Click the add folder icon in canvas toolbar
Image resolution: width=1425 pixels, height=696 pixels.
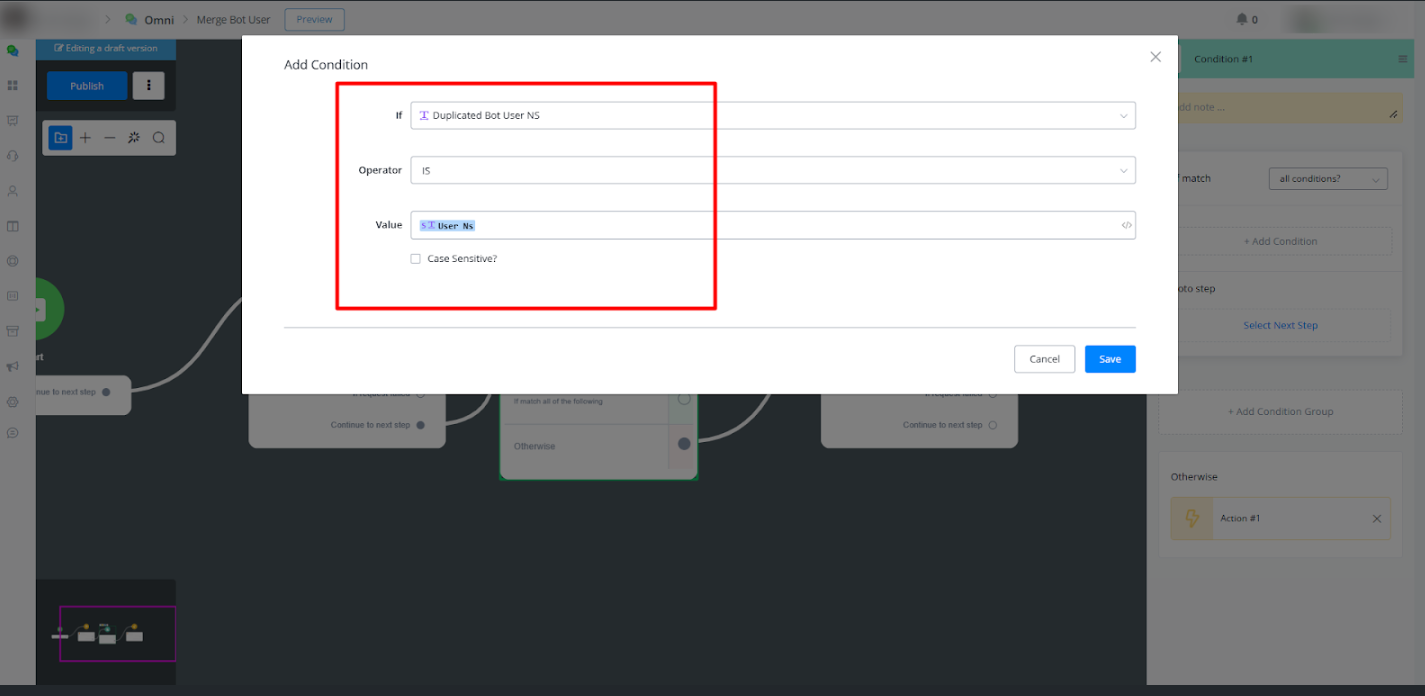click(61, 138)
